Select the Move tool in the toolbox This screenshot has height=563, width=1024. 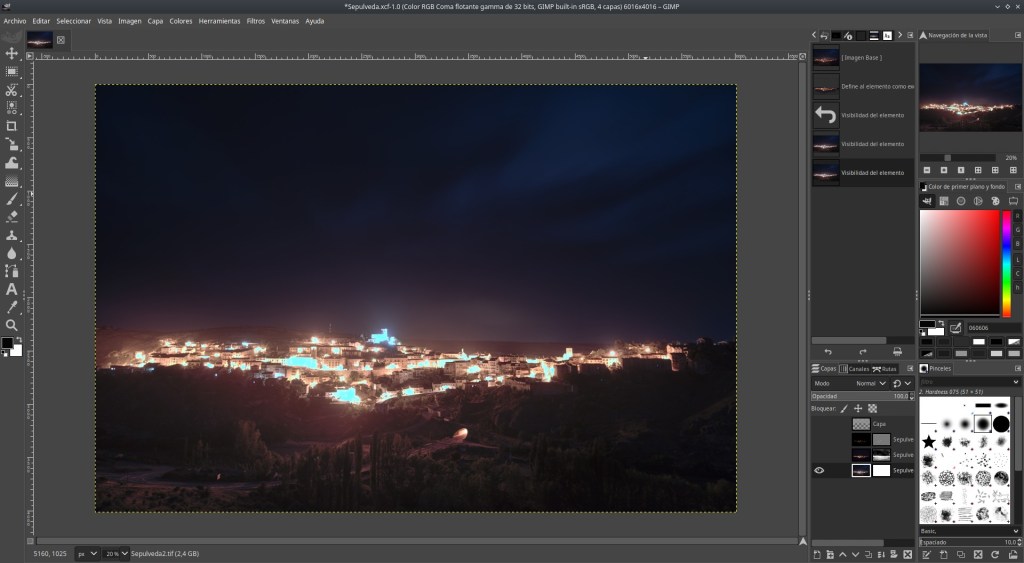click(x=12, y=53)
